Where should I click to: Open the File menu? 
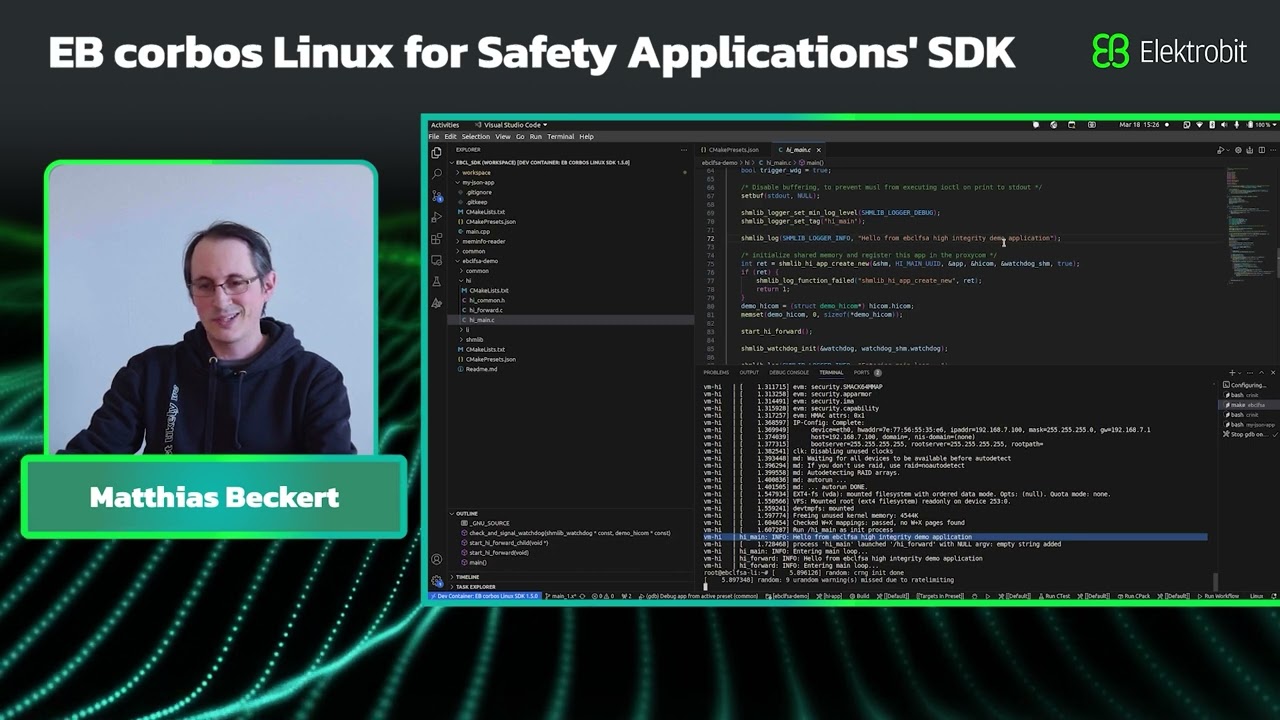[x=435, y=137]
